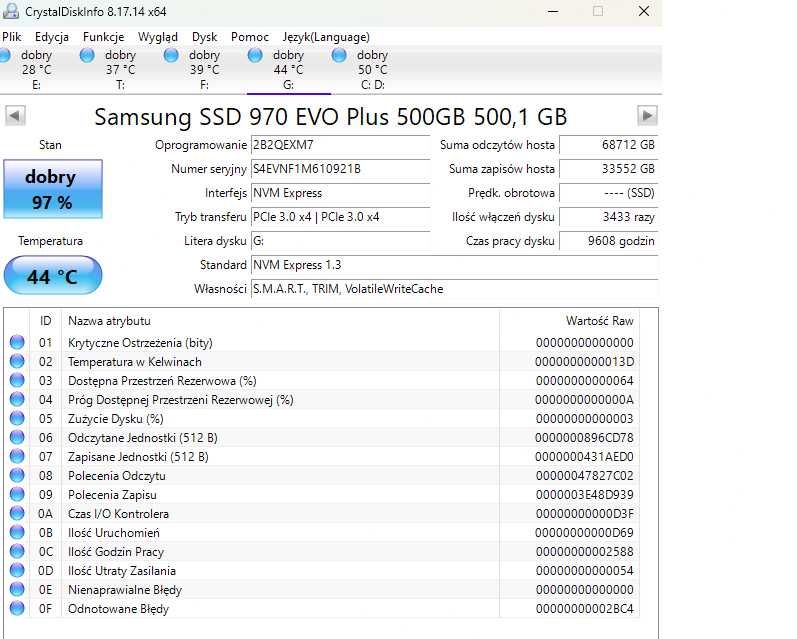Click the Litera dysku field G:
This screenshot has height=639, width=797.
(x=341, y=240)
